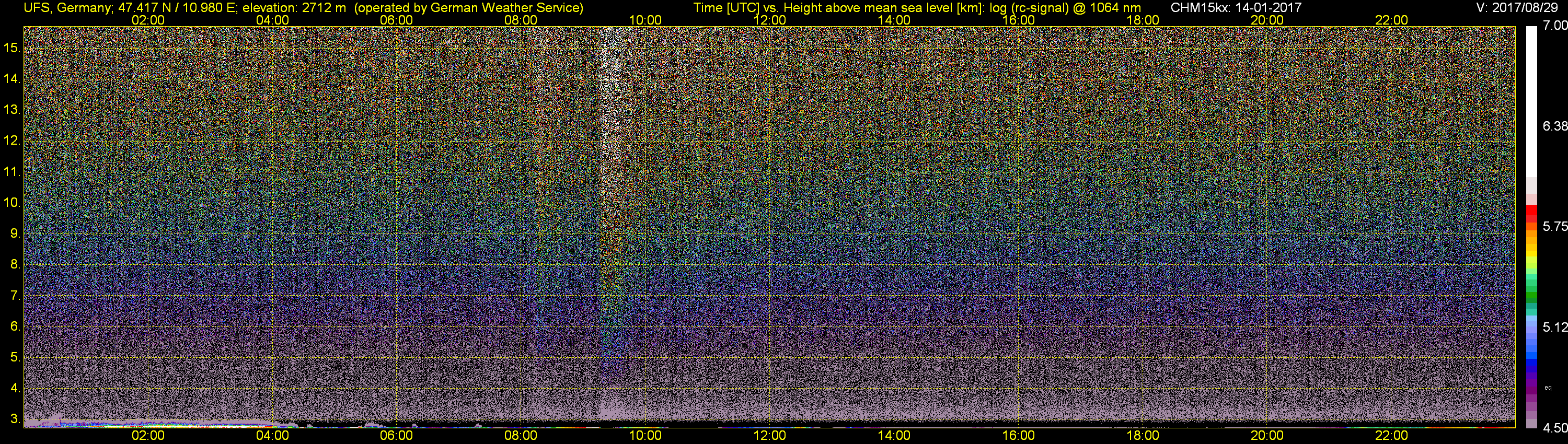Click the 18:00 label on bottom time axis

(x=1143, y=436)
